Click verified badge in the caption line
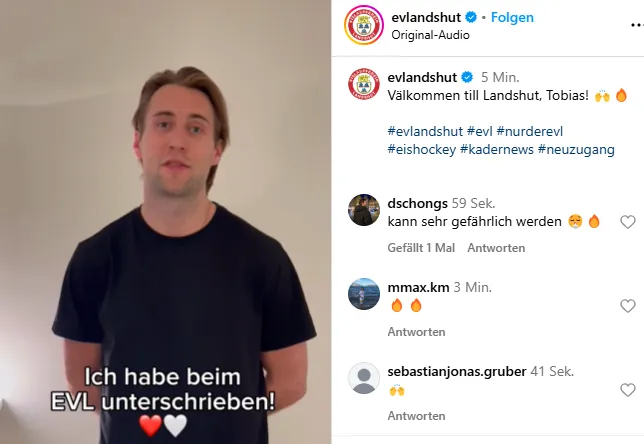Screen dimensions: 644x444 467,77
